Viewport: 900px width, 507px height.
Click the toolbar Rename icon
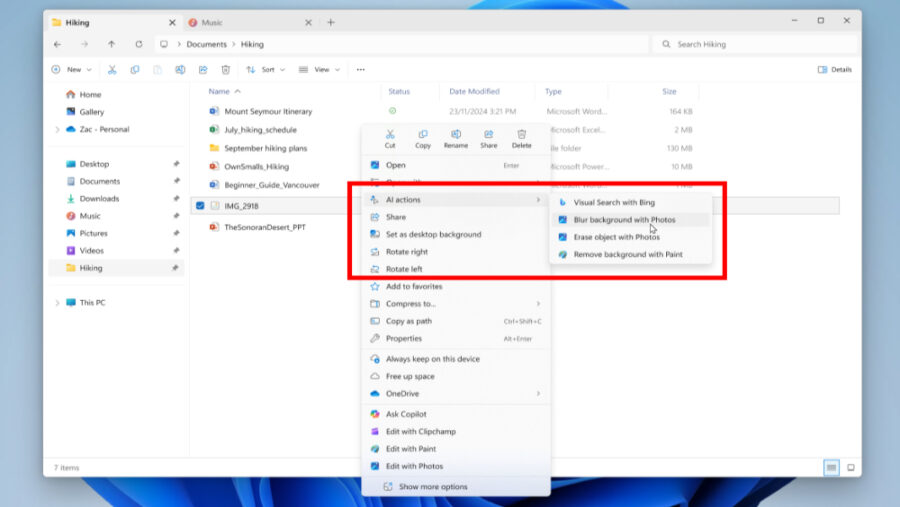tap(180, 69)
